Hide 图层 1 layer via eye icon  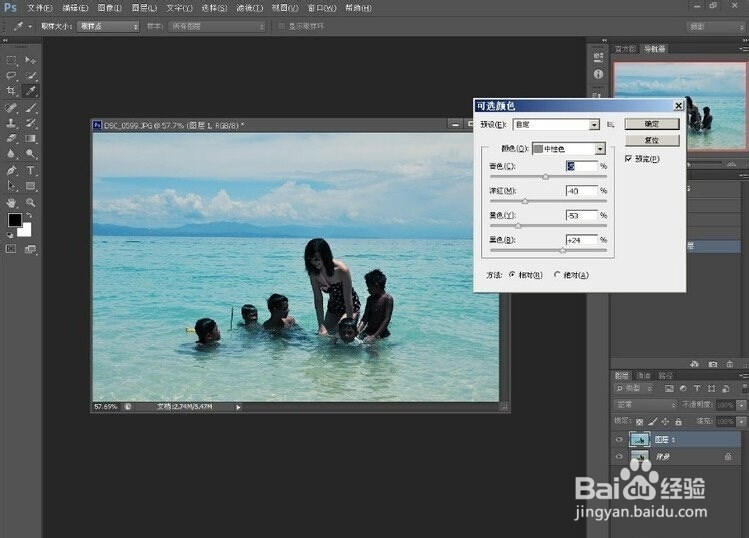(x=619, y=440)
